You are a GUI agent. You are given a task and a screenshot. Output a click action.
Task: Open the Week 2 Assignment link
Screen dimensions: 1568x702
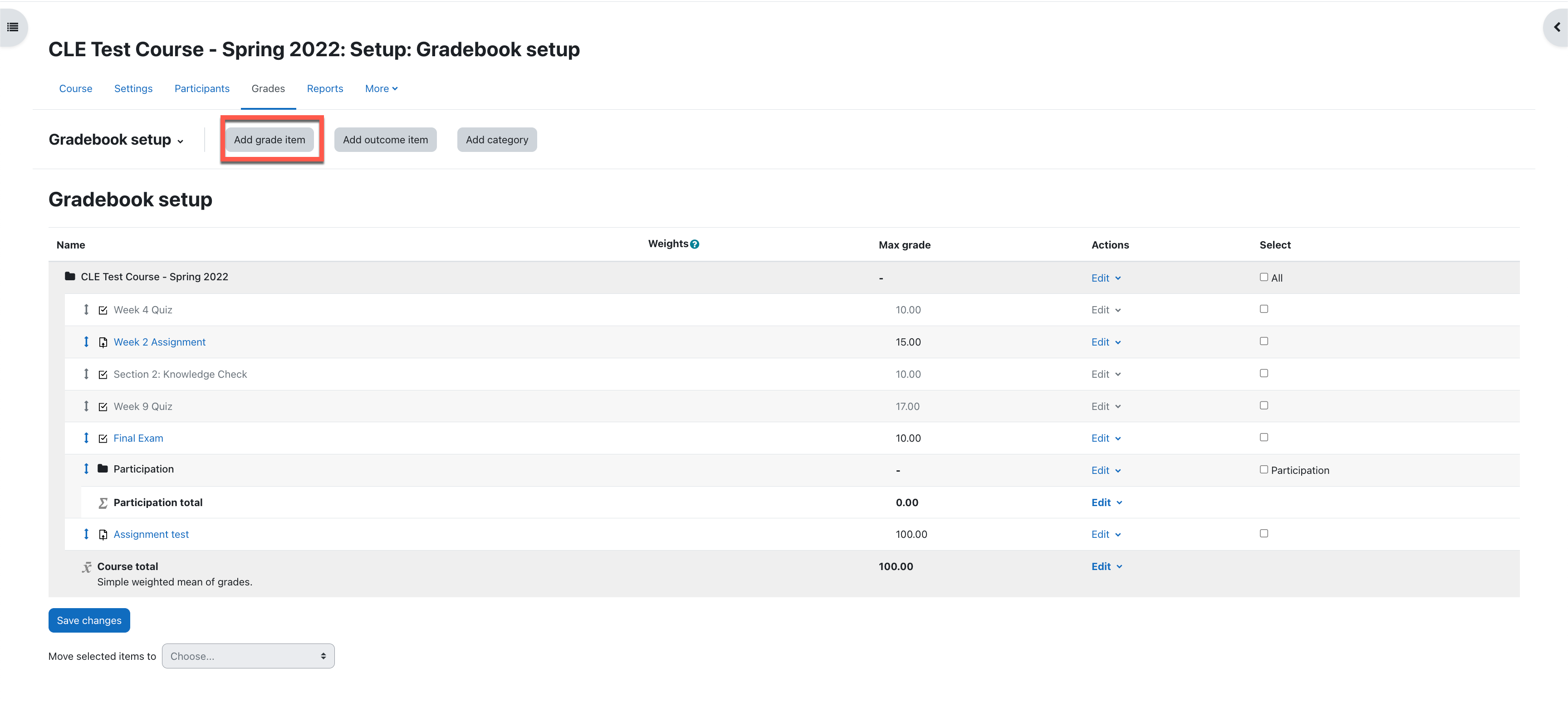coord(160,342)
